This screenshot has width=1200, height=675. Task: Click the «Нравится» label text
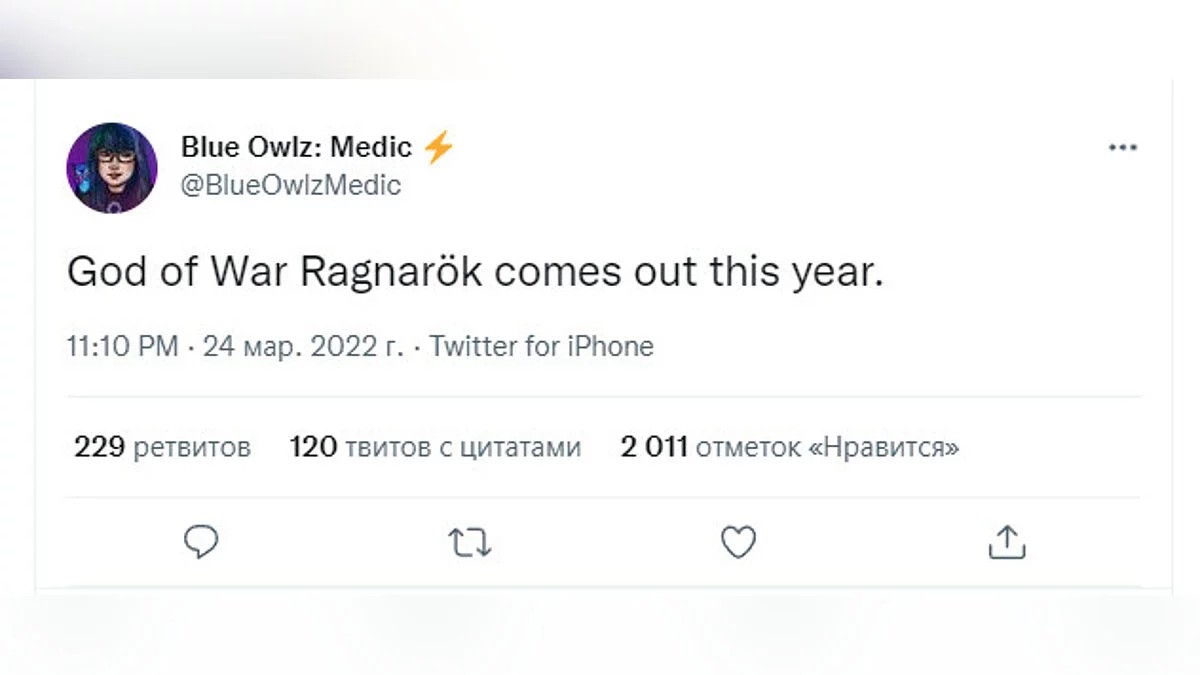(882, 447)
